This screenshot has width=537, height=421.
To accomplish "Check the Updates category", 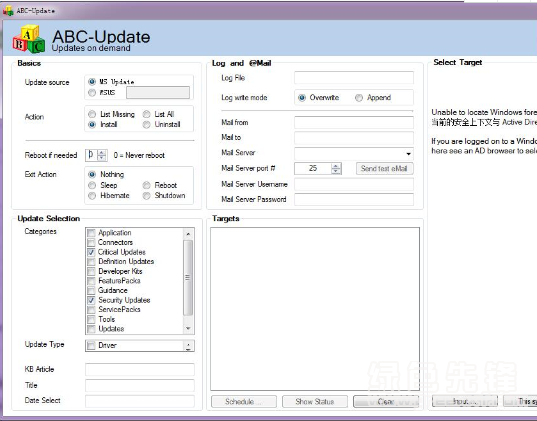I will pyautogui.click(x=91, y=329).
